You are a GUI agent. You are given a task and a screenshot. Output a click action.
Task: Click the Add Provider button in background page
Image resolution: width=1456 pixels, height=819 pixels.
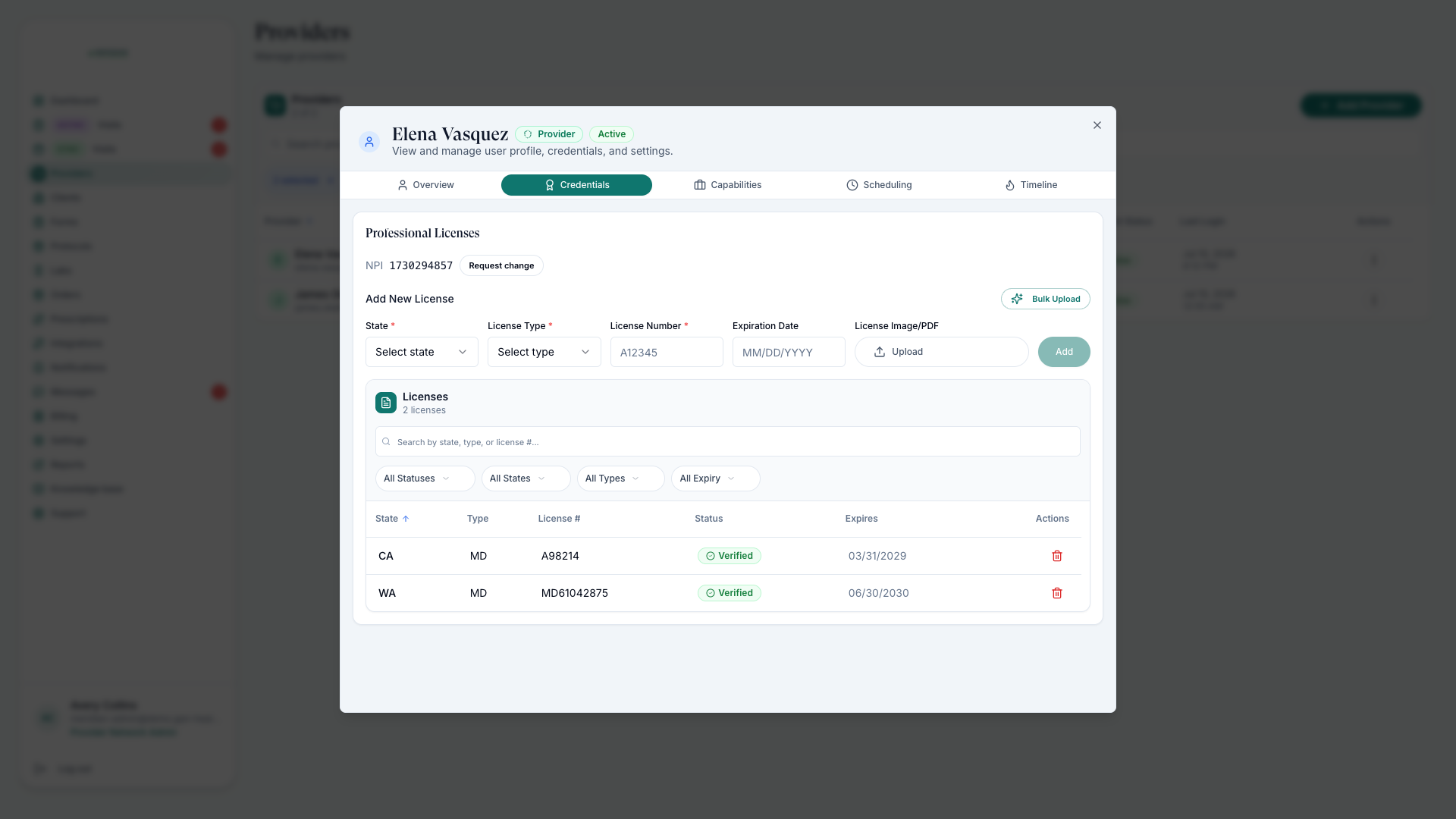(x=1361, y=105)
